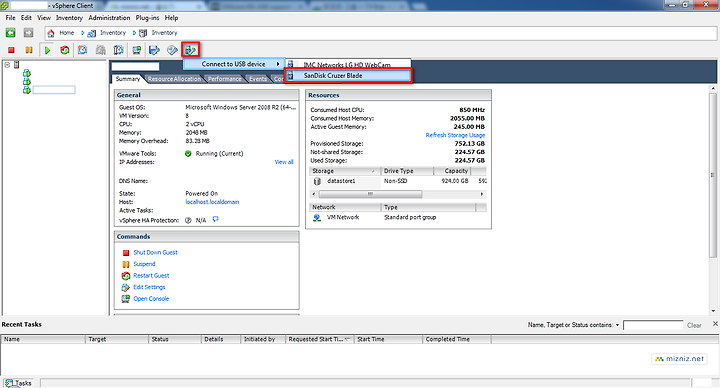Click the red Power Off toolbar button
The height and width of the screenshot is (388, 720).
tap(11, 50)
